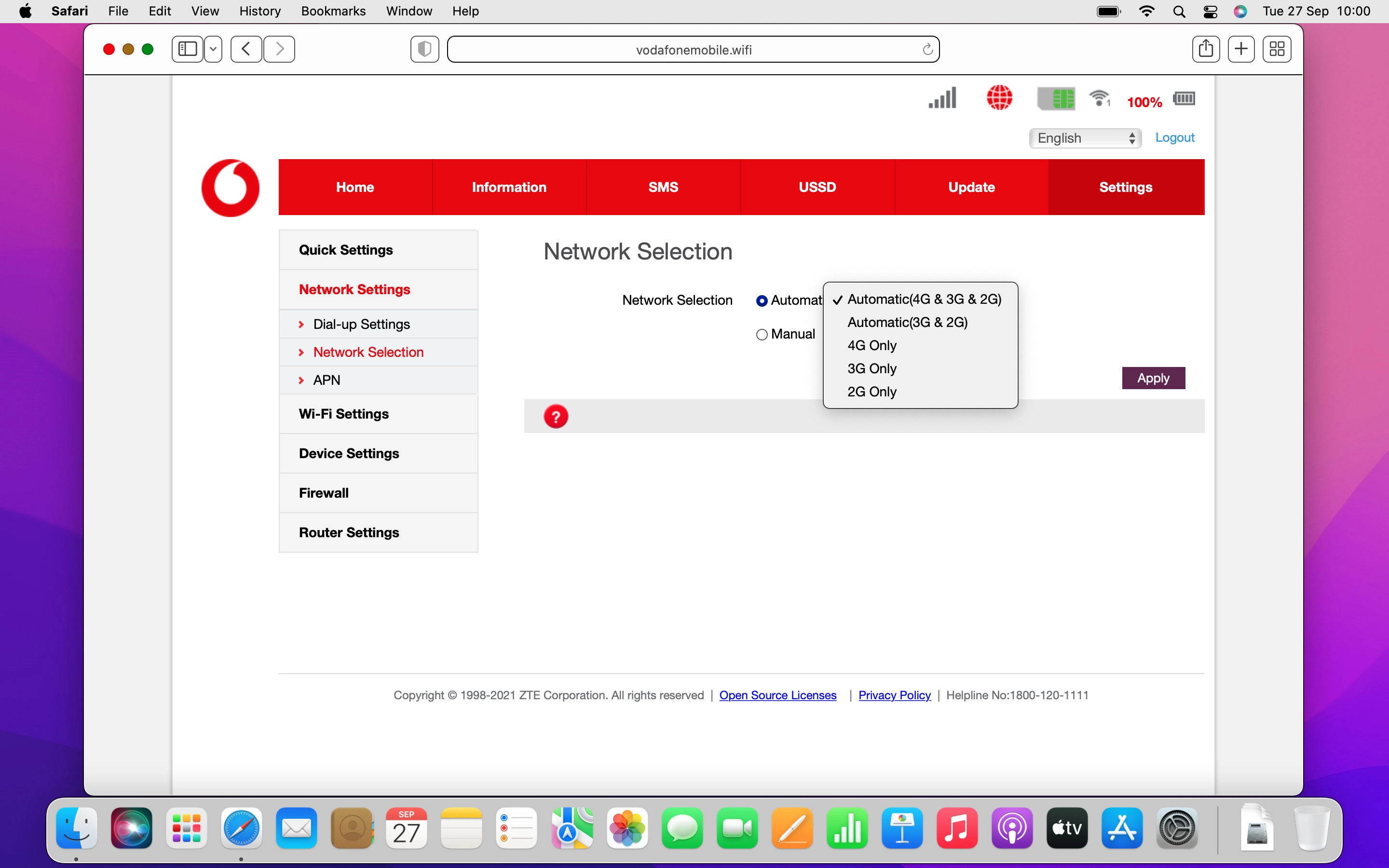Open the Safari share sheet icon
The height and width of the screenshot is (868, 1389).
coord(1205,49)
